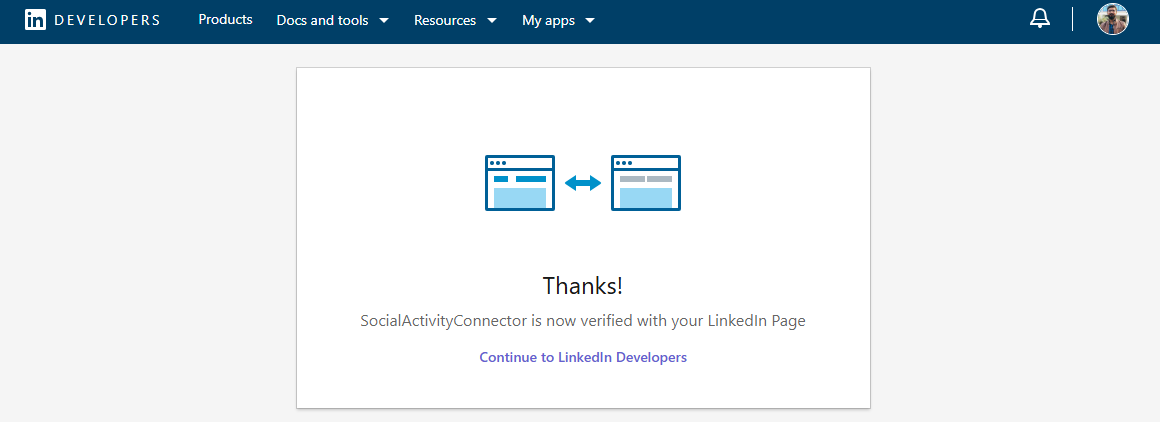Follow the Continue to LinkedIn Developers link

[x=583, y=357]
